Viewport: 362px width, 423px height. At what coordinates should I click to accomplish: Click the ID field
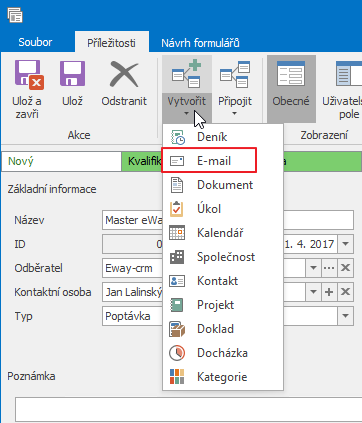pos(132,244)
